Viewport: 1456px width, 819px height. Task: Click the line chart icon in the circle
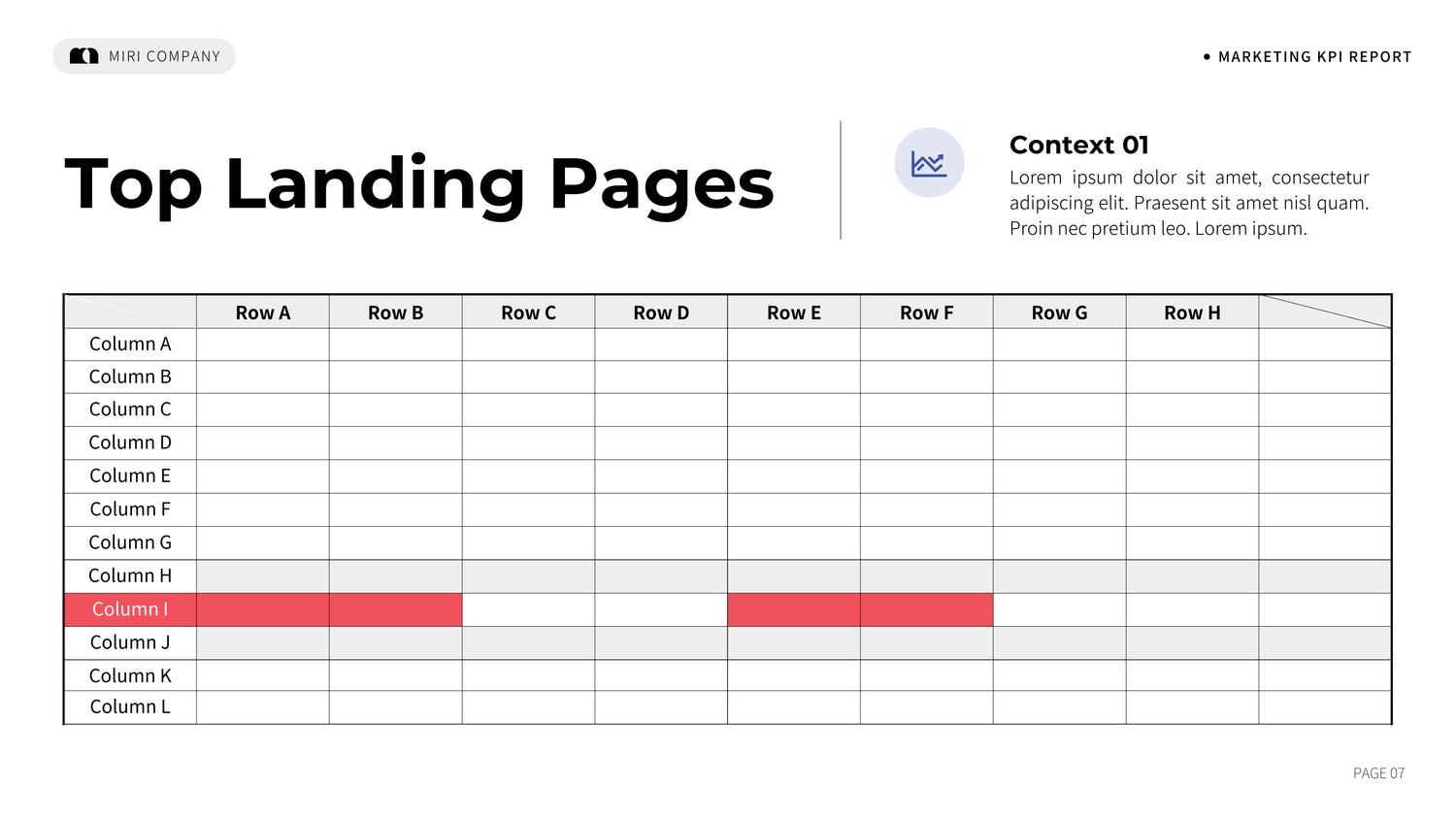[929, 163]
